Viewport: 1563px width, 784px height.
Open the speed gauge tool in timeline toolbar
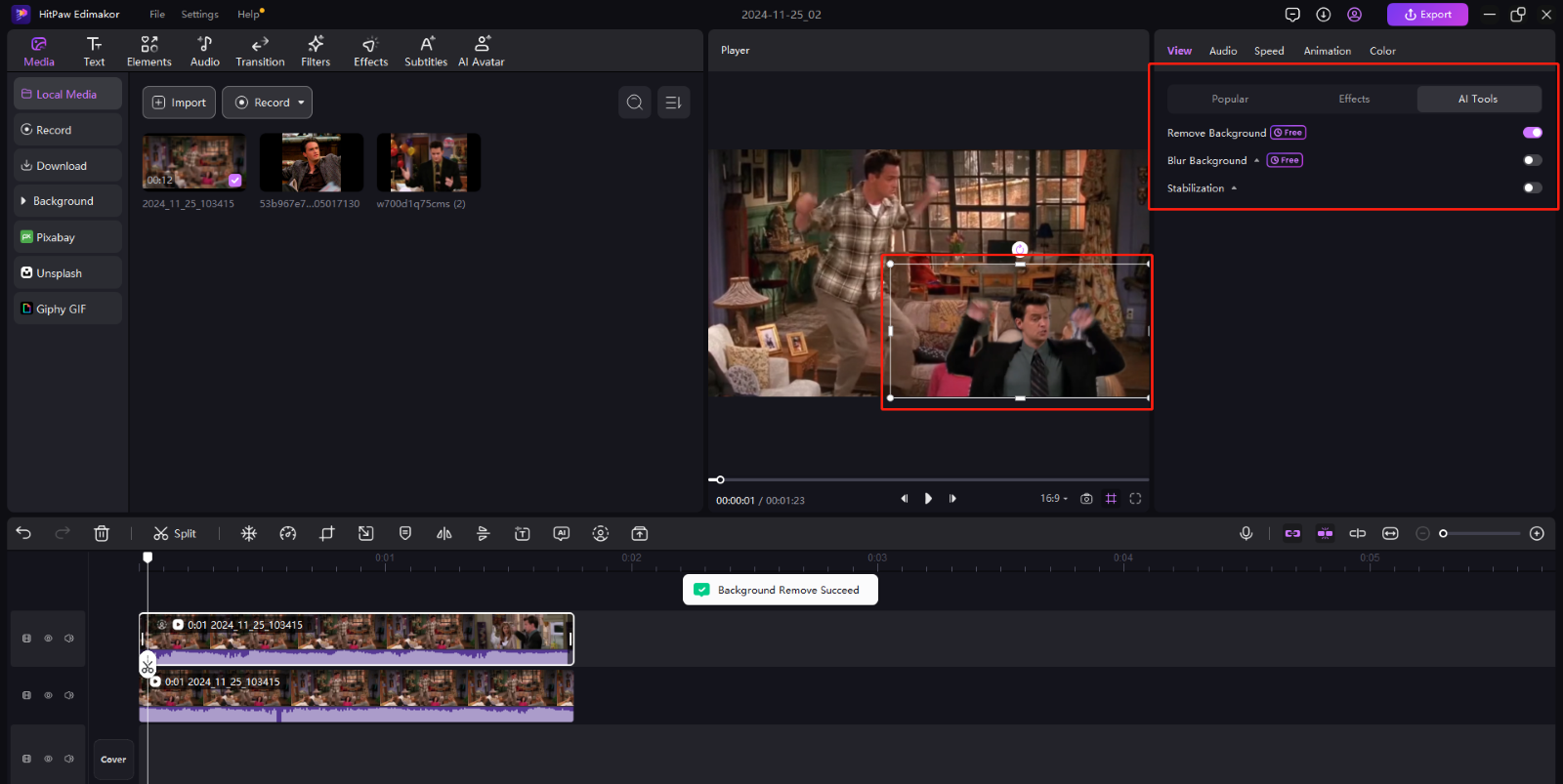coord(288,533)
